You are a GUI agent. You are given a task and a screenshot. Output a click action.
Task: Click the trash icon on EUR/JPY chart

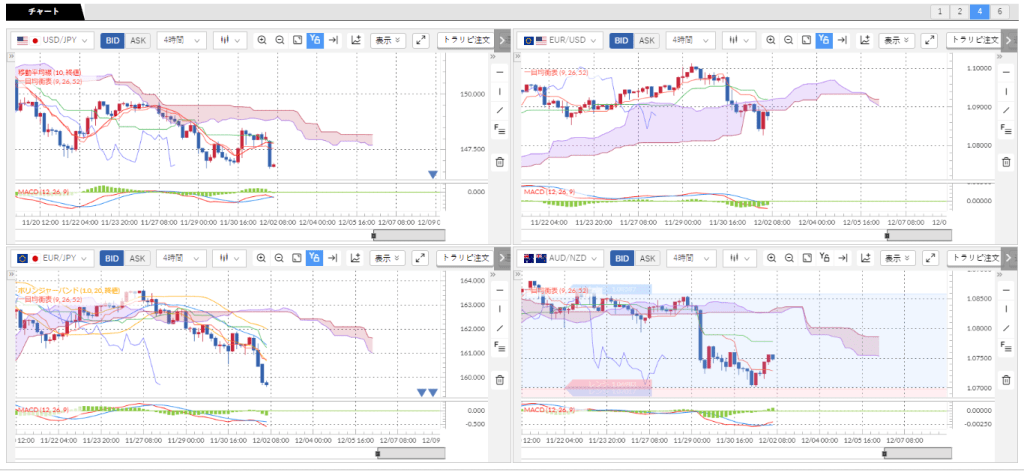point(500,380)
